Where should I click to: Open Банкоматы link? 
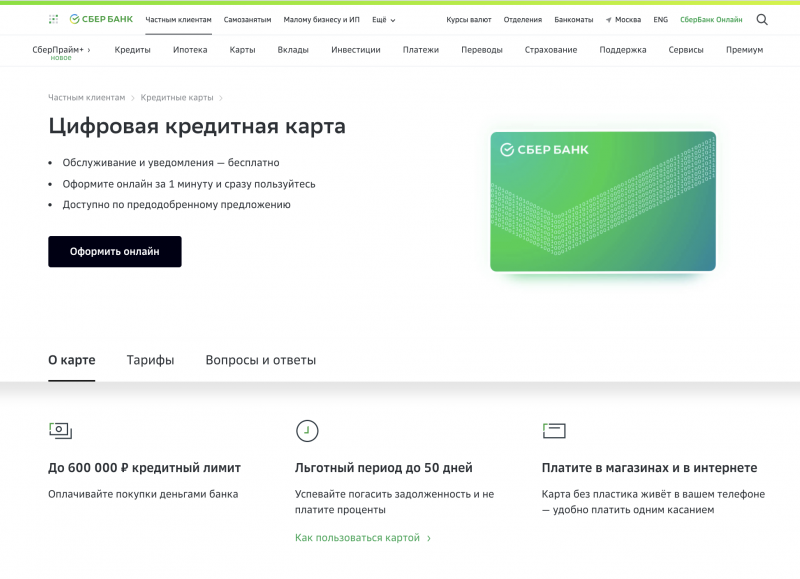click(x=574, y=20)
